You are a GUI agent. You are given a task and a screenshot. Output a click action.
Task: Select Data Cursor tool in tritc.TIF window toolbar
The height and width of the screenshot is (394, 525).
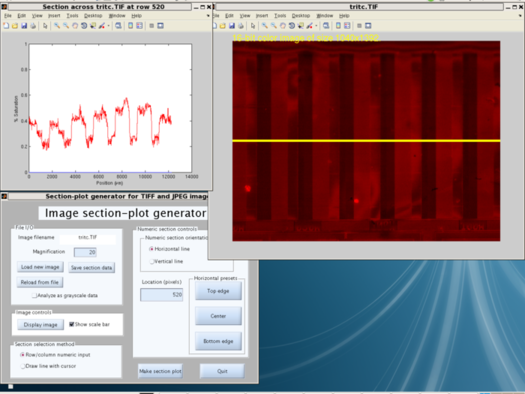point(301,26)
